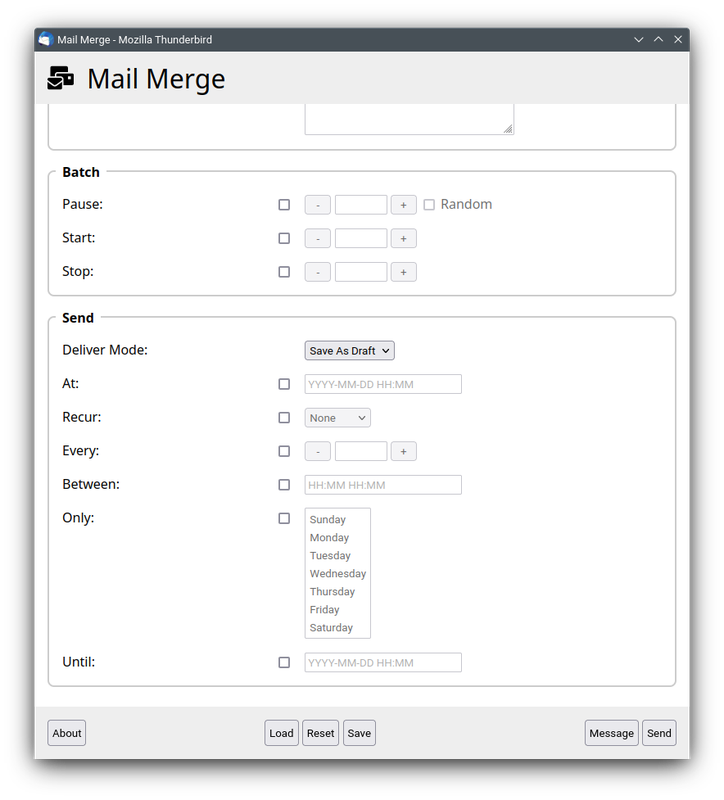Viewport: 724px width, 800px height.
Task: Increase the Start value with plus
Action: (x=404, y=239)
